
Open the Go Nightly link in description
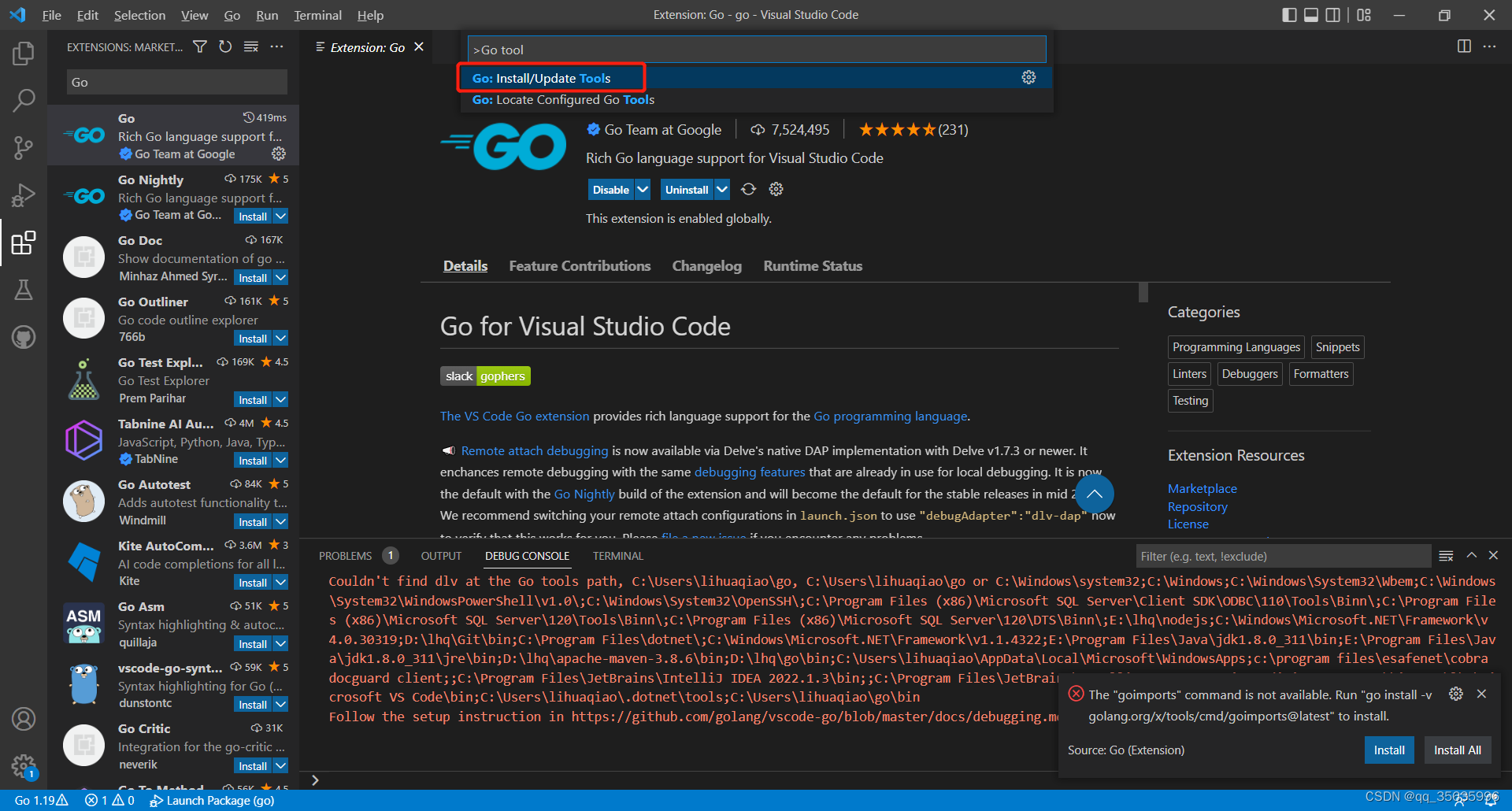pyautogui.click(x=584, y=494)
